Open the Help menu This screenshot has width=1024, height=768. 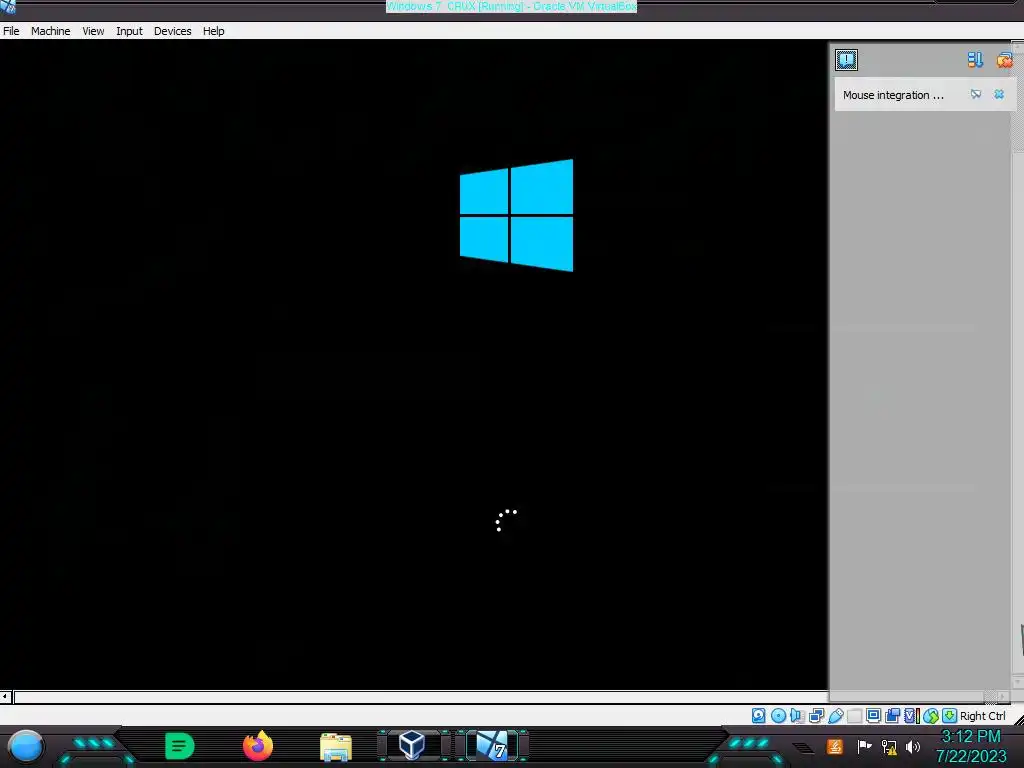click(214, 31)
